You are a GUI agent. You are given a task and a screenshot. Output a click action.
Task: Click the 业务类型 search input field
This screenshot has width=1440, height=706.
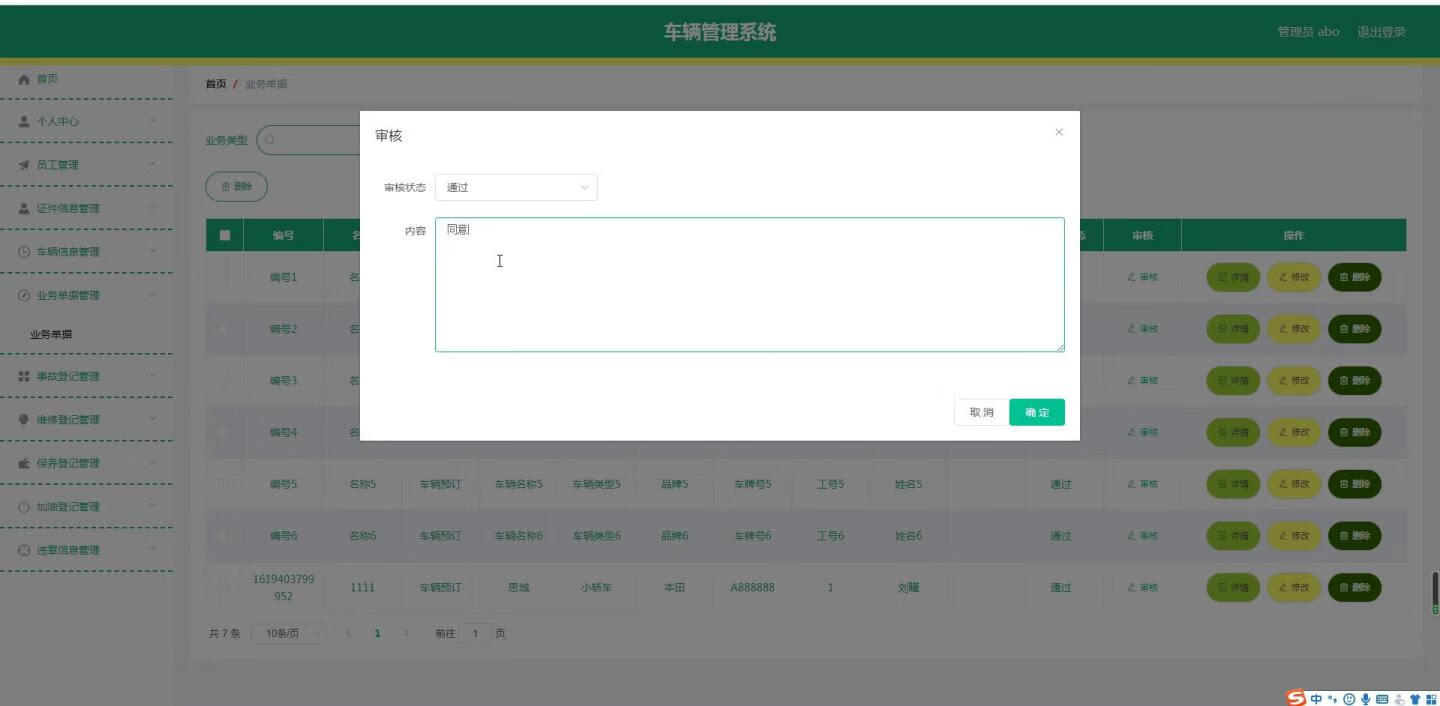tap(310, 140)
